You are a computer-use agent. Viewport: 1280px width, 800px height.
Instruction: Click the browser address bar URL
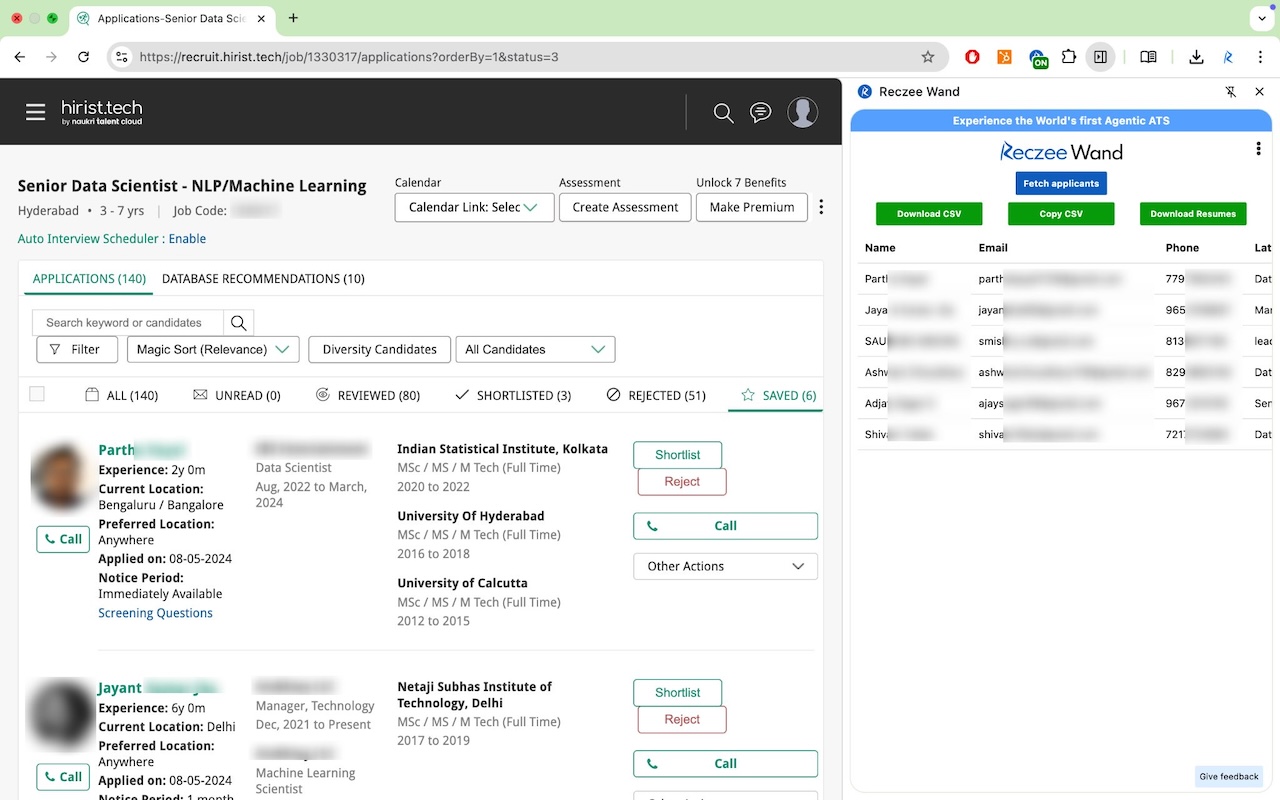tap(349, 57)
